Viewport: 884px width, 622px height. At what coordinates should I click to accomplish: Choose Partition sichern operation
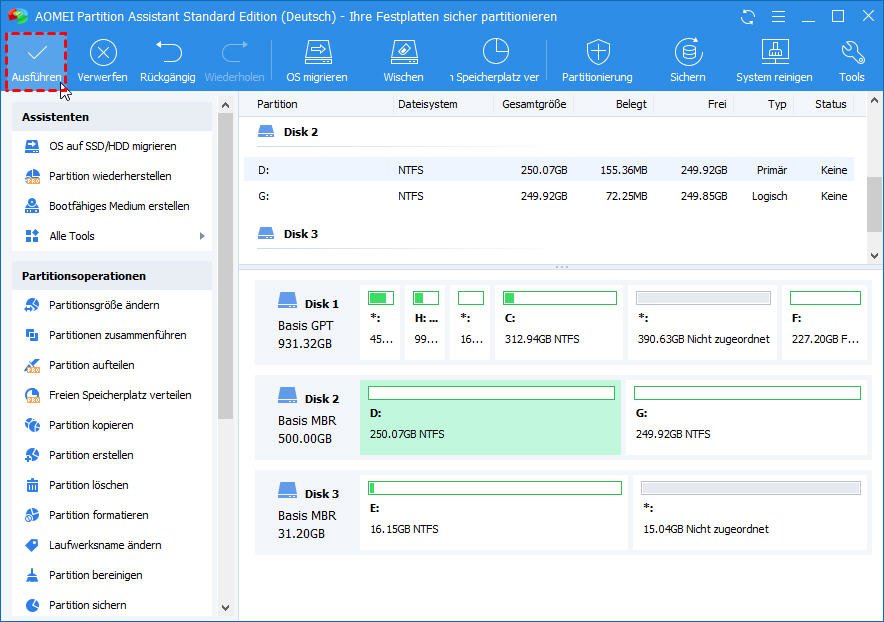coord(112,605)
